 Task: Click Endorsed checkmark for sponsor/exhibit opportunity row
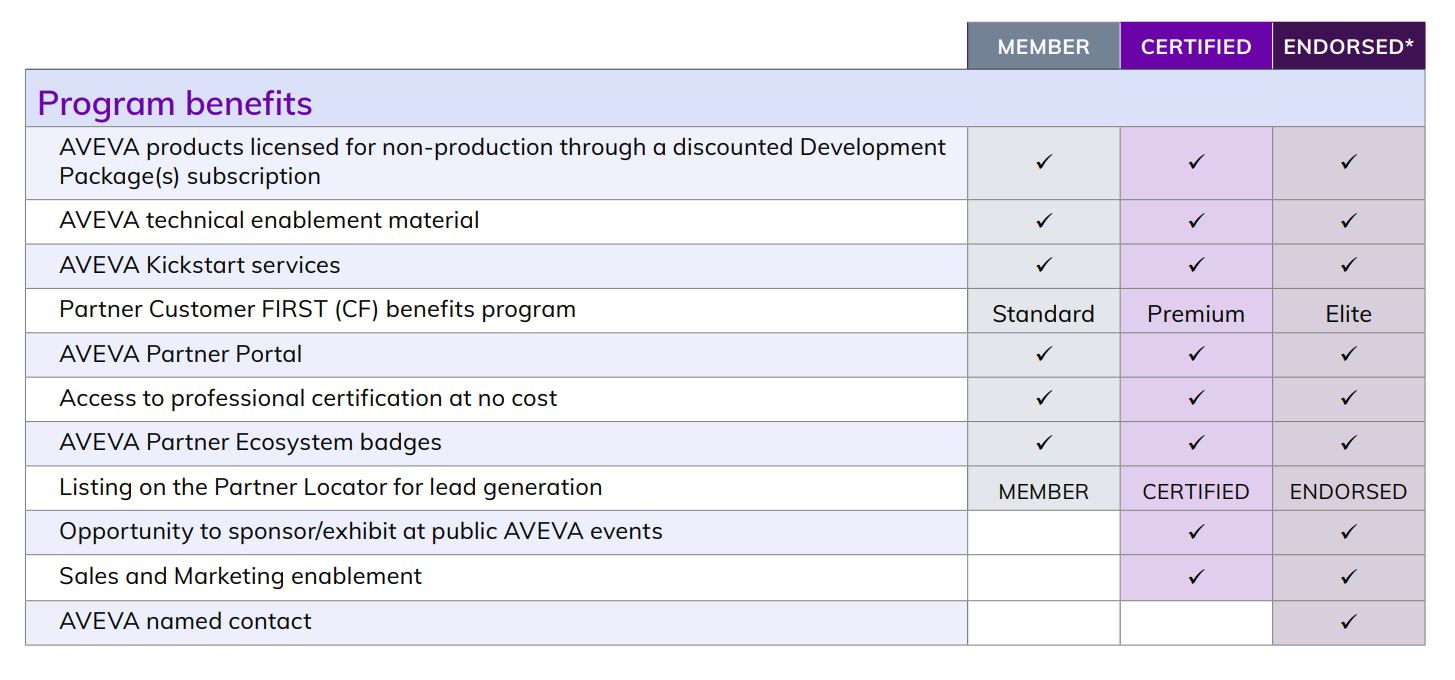coord(1348,532)
